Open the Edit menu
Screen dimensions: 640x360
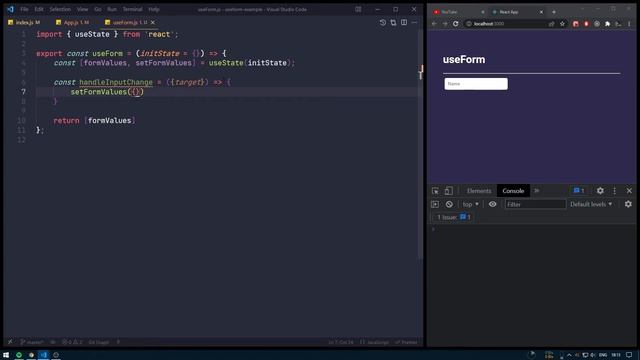coord(39,9)
